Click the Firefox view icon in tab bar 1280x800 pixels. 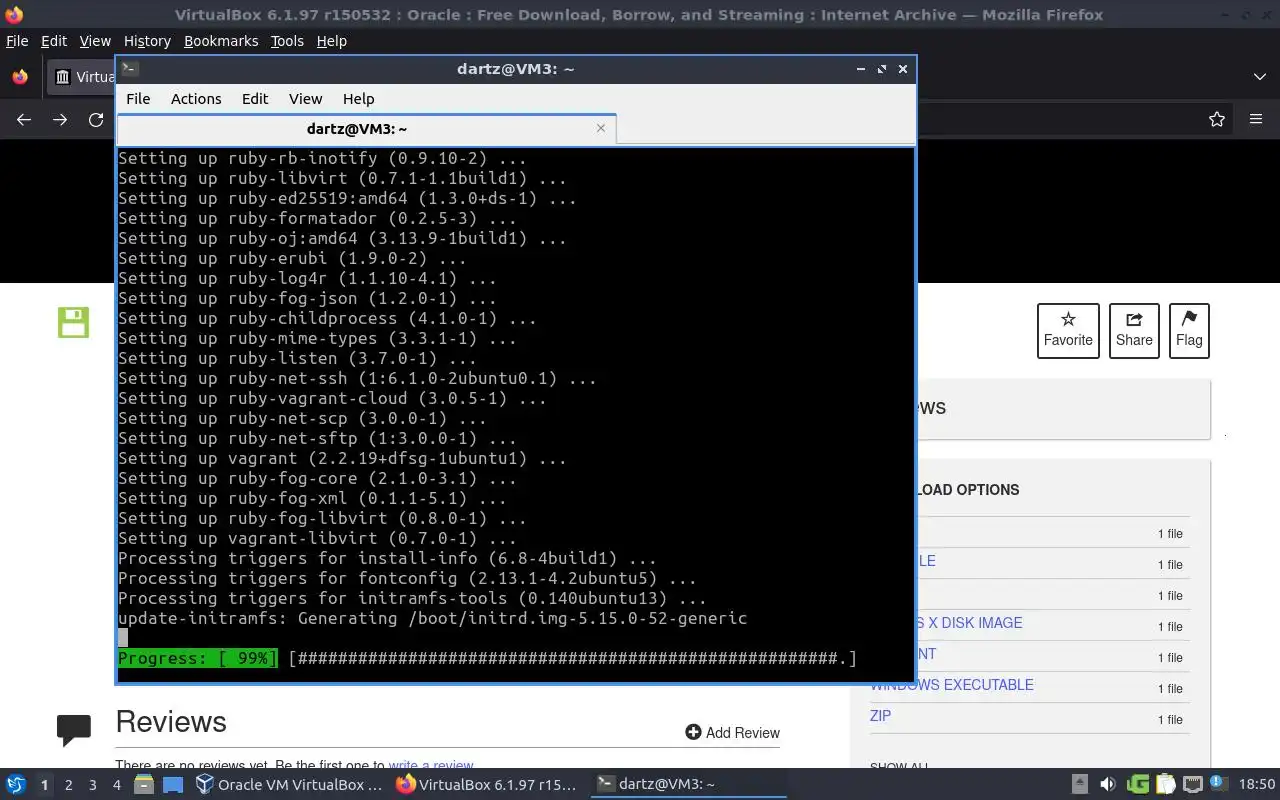(19, 77)
